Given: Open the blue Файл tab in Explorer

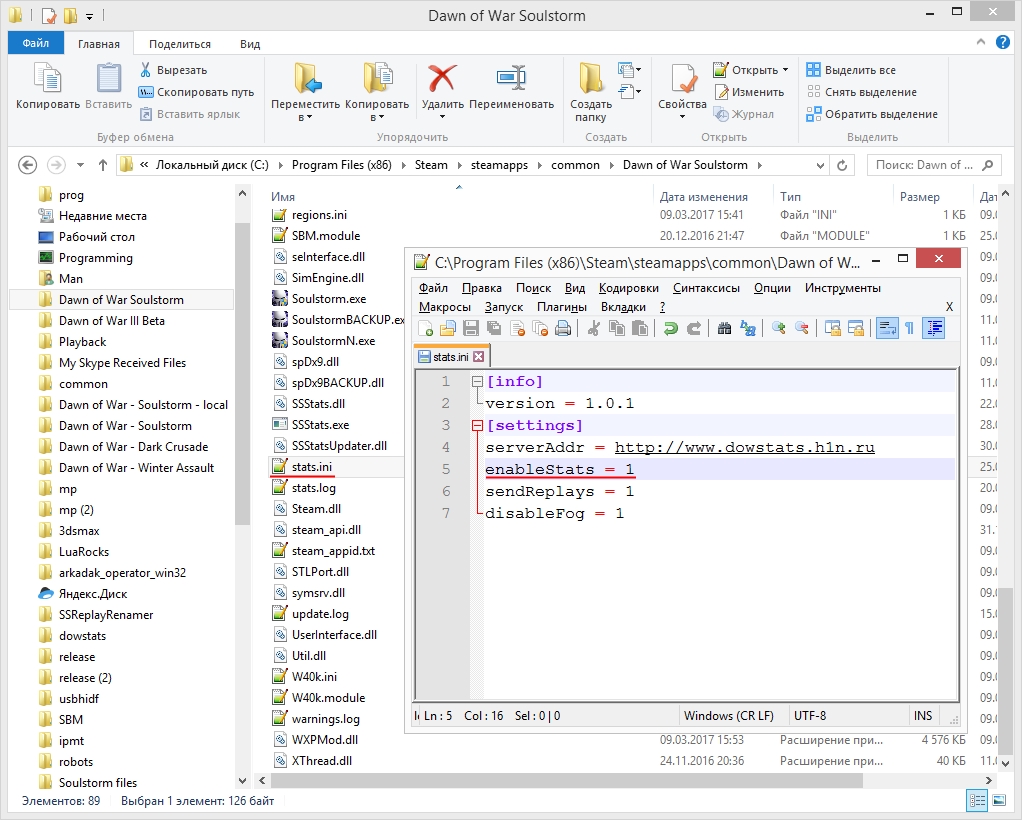Looking at the screenshot, I should (x=36, y=43).
